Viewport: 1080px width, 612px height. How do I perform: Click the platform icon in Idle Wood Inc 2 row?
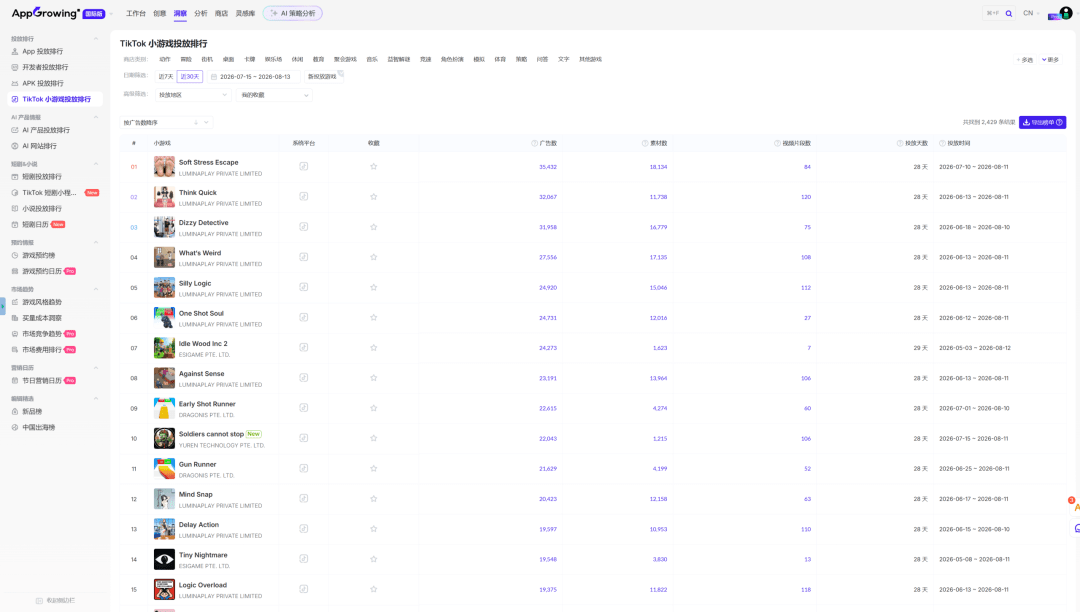click(304, 348)
